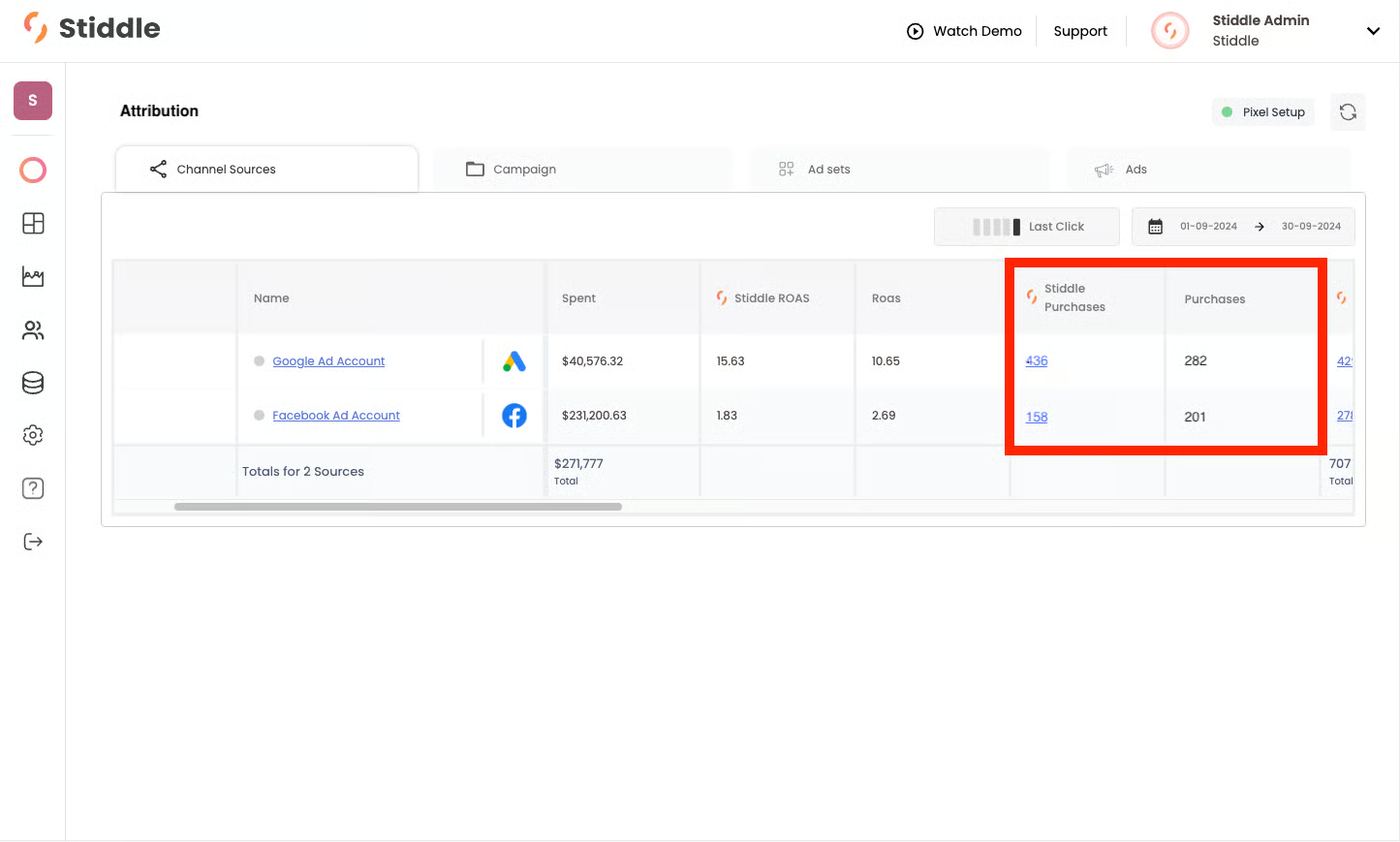1400x842 pixels.
Task: Click the Stiddle logo in header
Action: point(92,28)
